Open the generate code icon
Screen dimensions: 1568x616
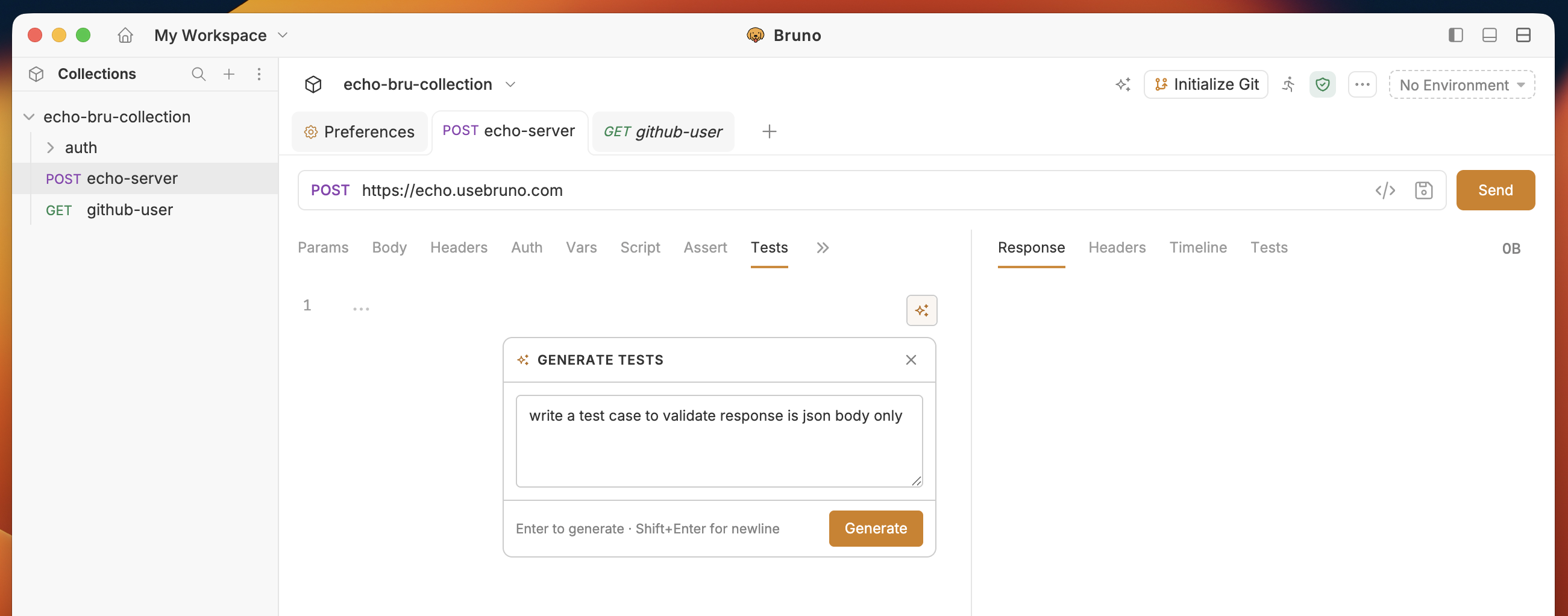coord(1385,190)
